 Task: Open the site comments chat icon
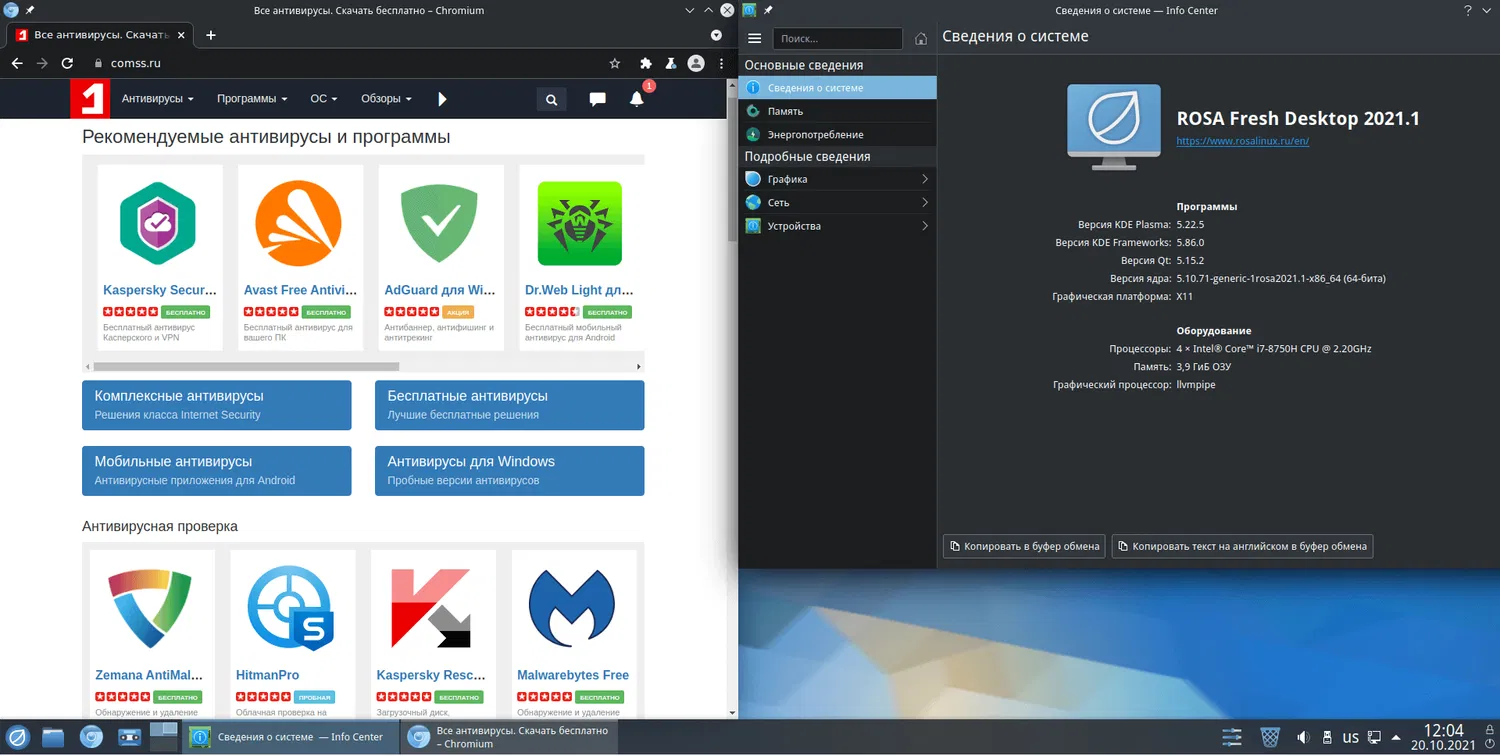(597, 99)
